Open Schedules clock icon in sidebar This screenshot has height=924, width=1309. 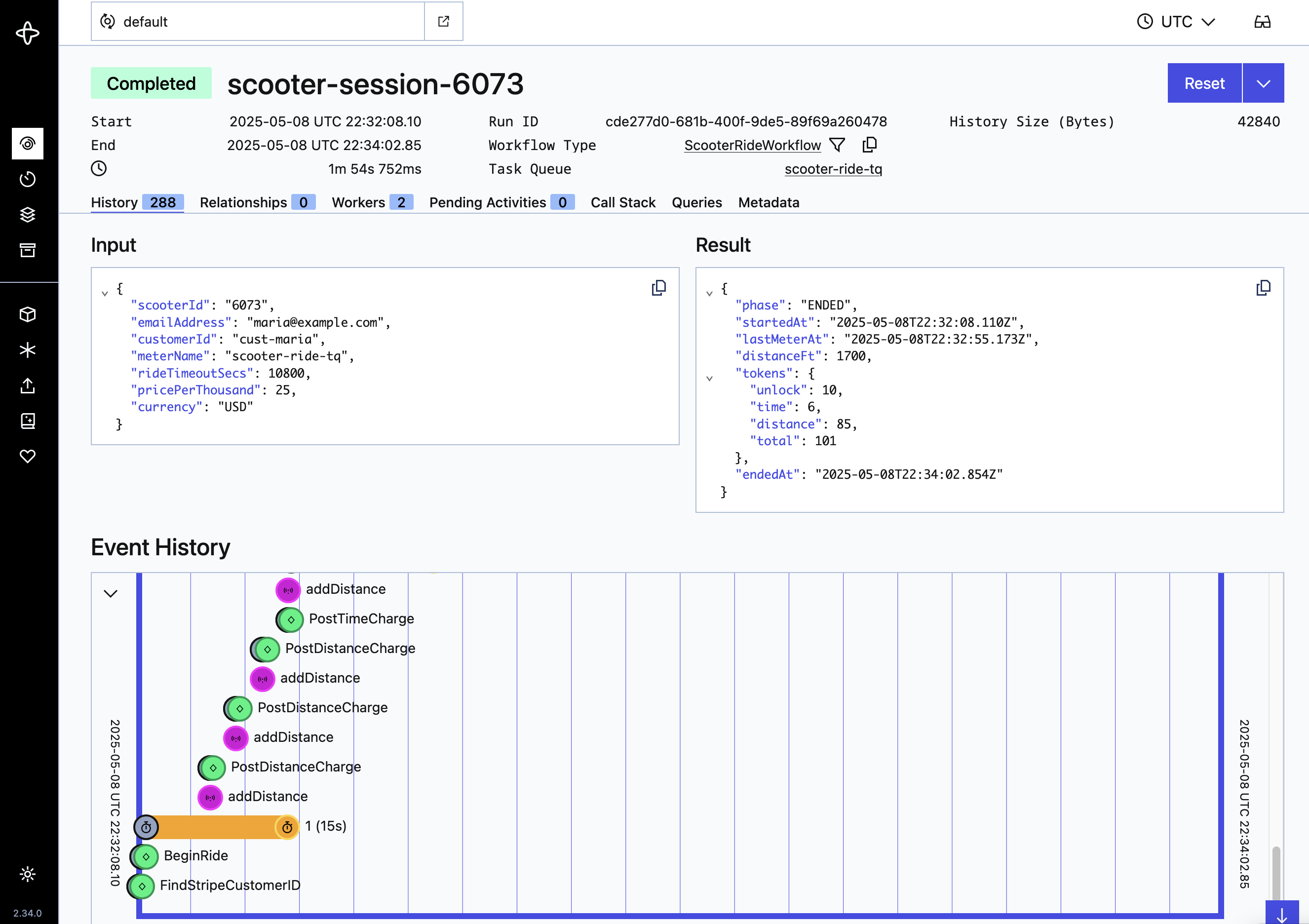(27, 180)
